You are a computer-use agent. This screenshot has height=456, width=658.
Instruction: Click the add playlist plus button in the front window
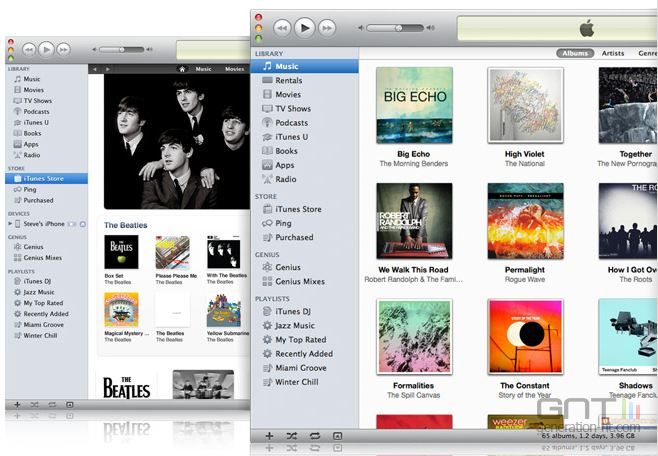coord(269,436)
